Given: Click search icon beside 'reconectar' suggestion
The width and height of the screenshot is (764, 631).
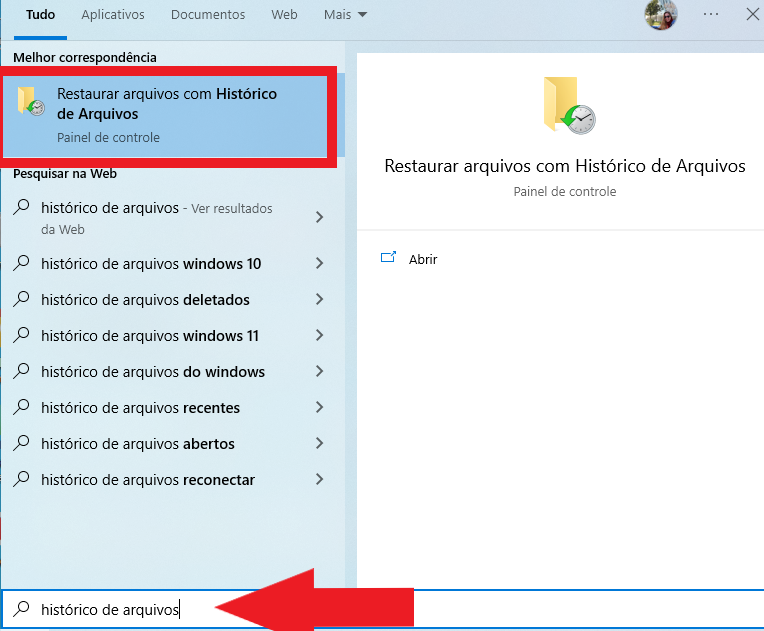Looking at the screenshot, I should 21,479.
